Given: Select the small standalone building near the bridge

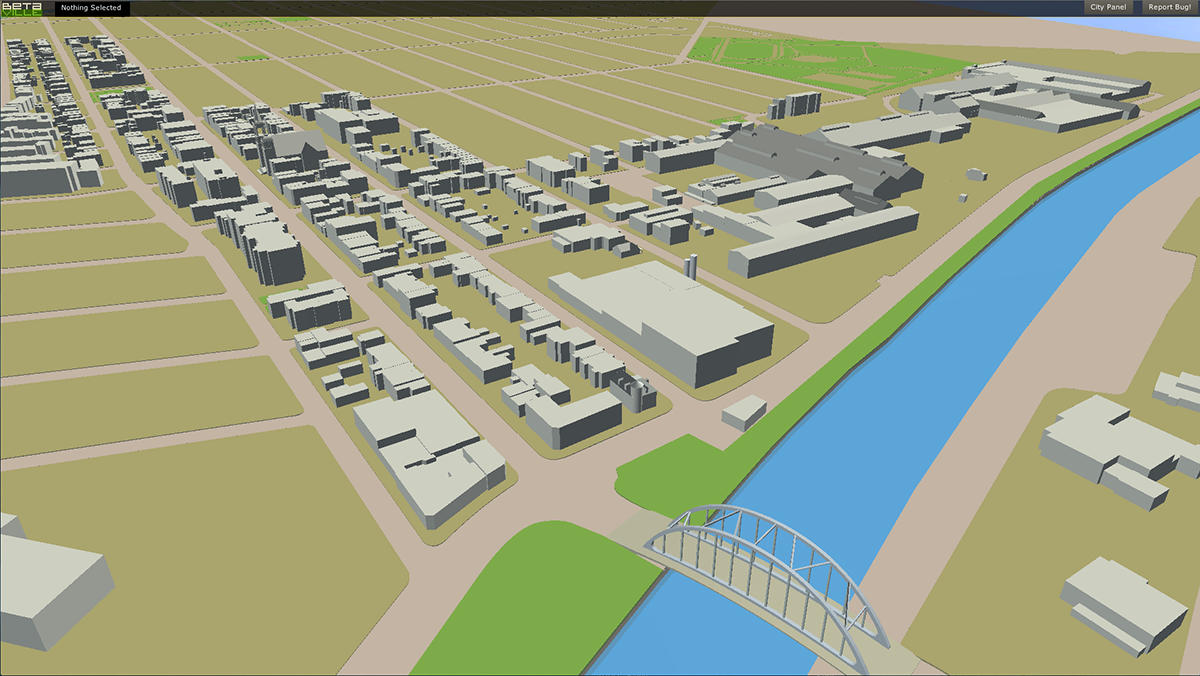Looking at the screenshot, I should tap(743, 411).
